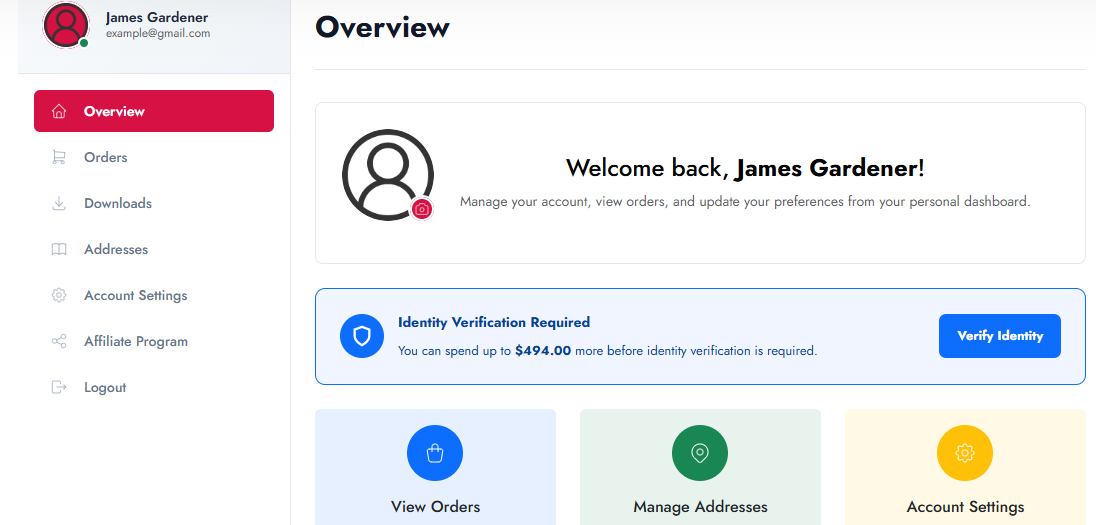1096x525 pixels.
Task: Go to Downloads in the sidebar
Action: [x=118, y=203]
